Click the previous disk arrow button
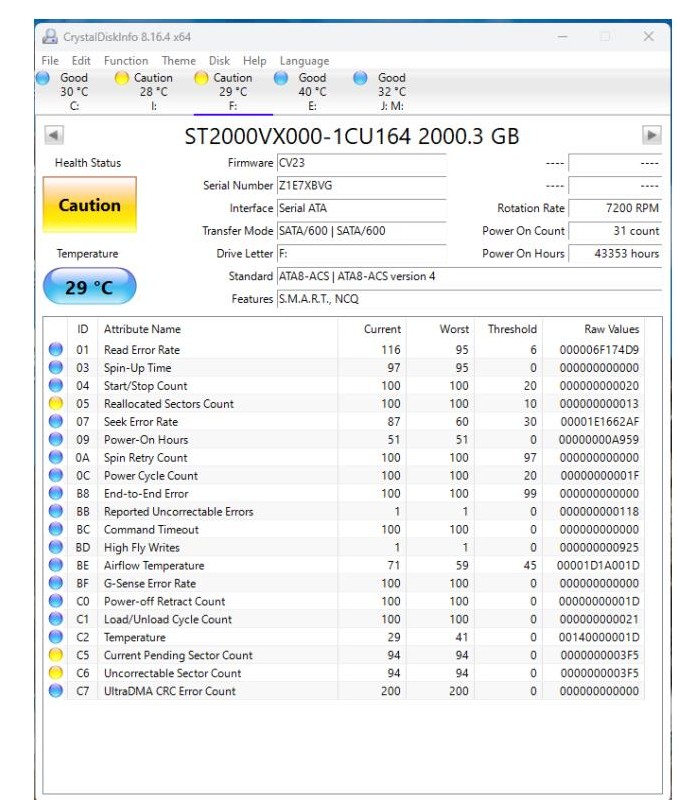The image size is (677, 800). [54, 135]
